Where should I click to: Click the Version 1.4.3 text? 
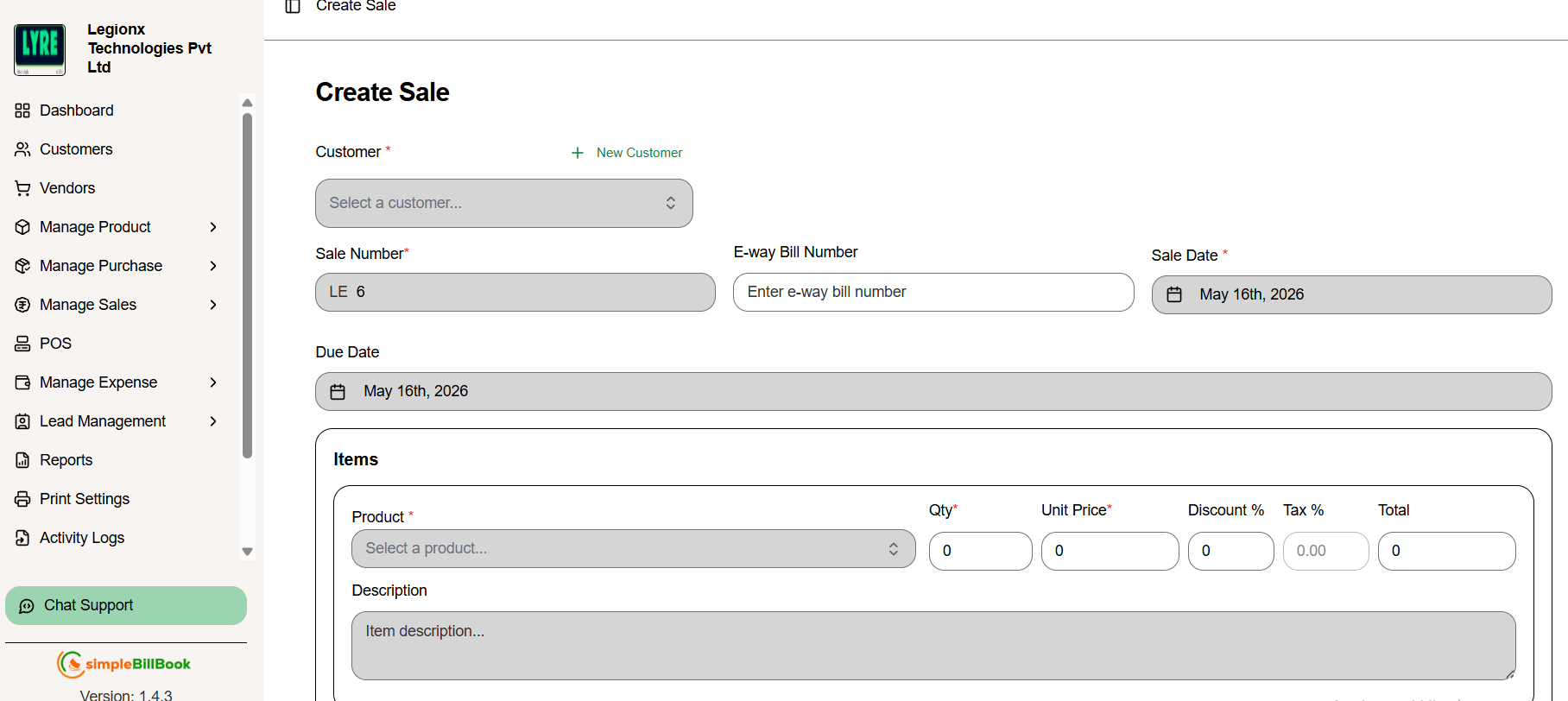126,695
